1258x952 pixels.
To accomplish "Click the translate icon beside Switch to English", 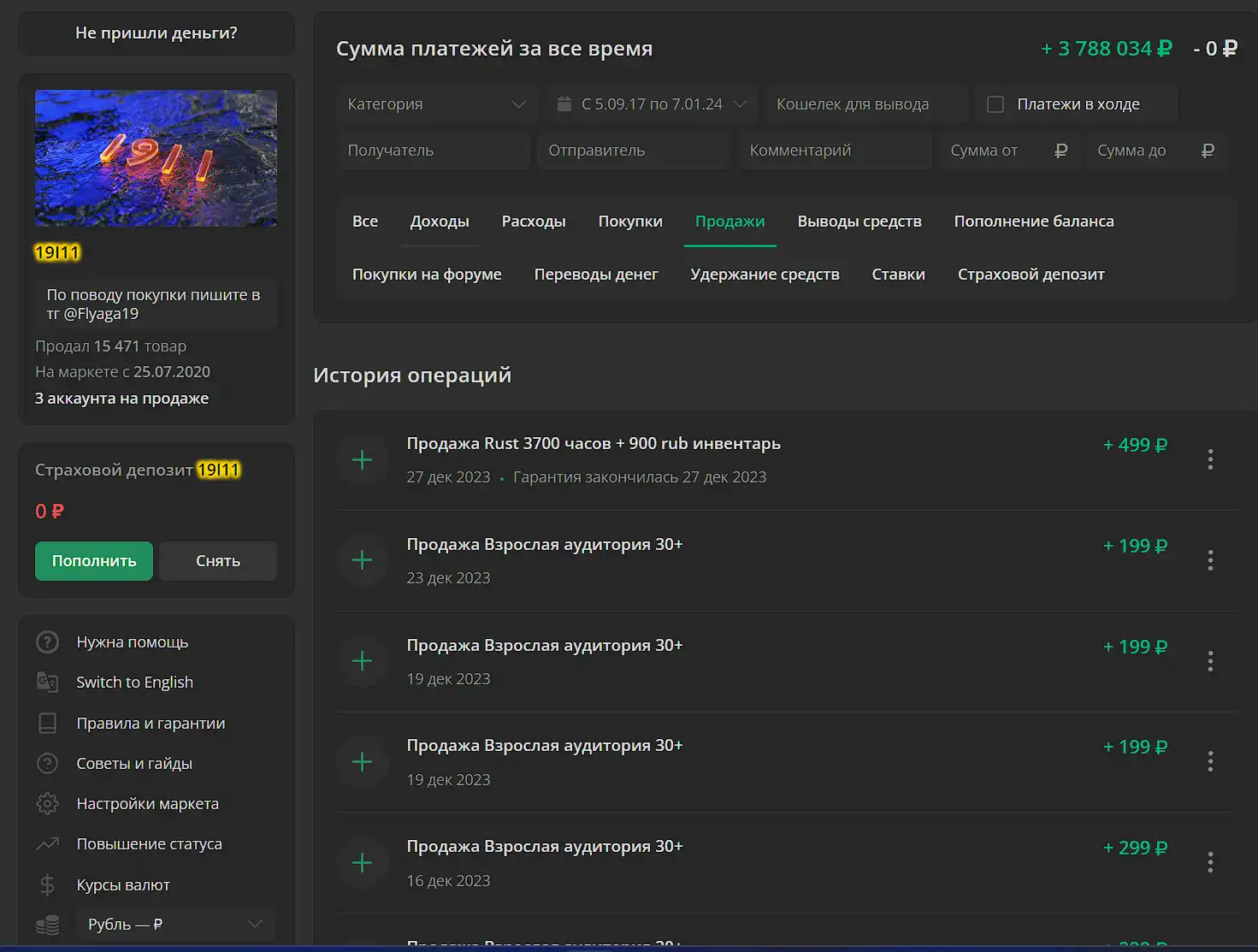I will point(48,682).
